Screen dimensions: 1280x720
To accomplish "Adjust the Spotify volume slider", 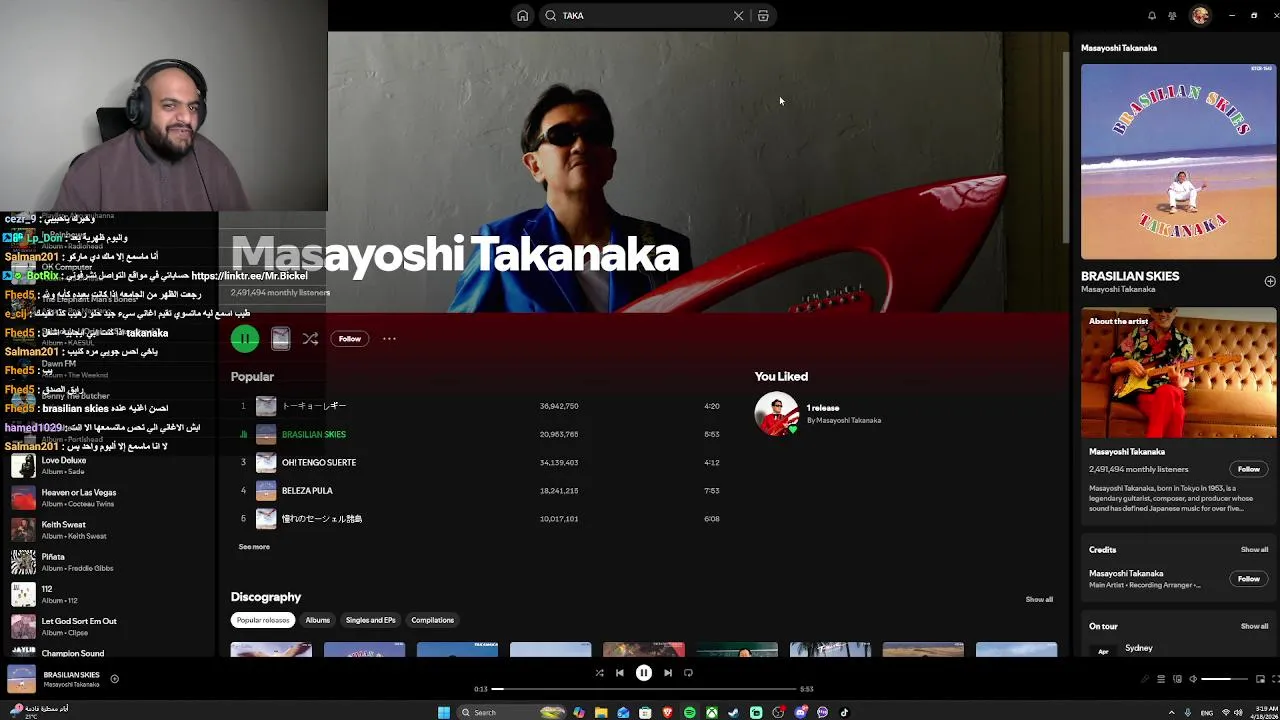I will point(1223,679).
